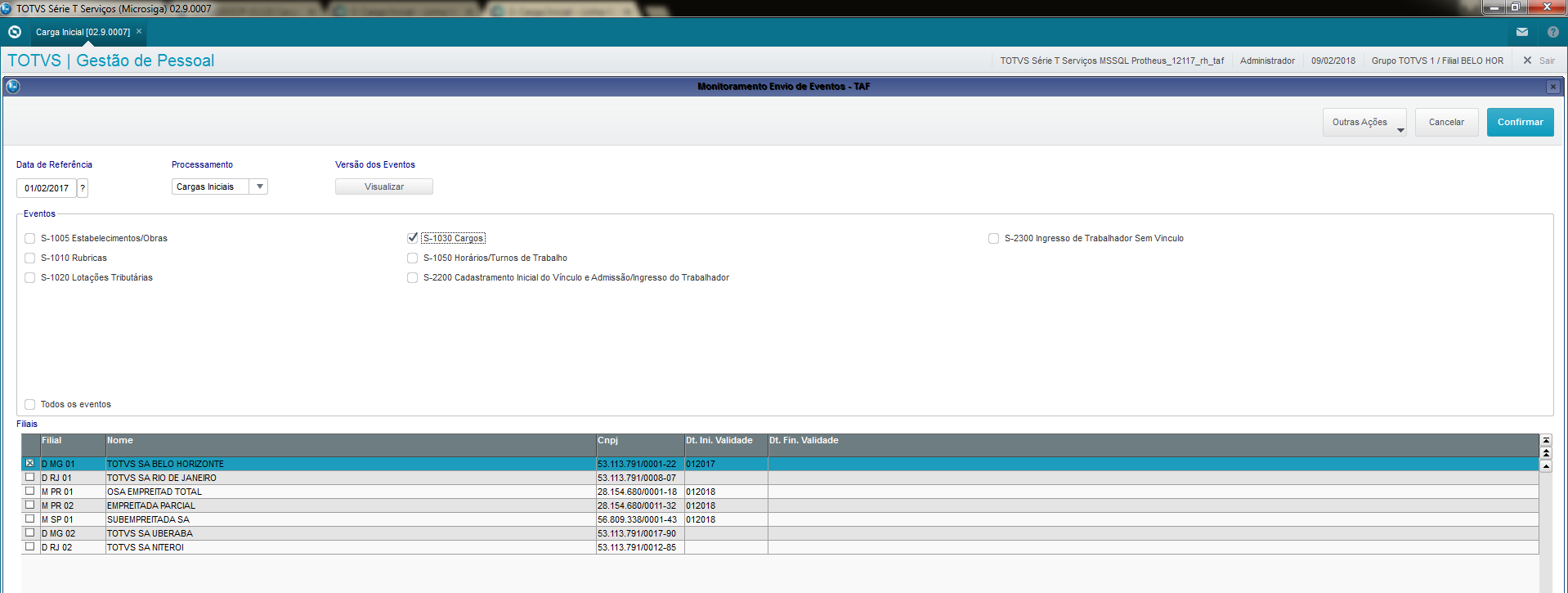Enable S-2200 Cadastramento Inicial do Vínculo checkbox
Screen dimensions: 1568x593
click(413, 278)
